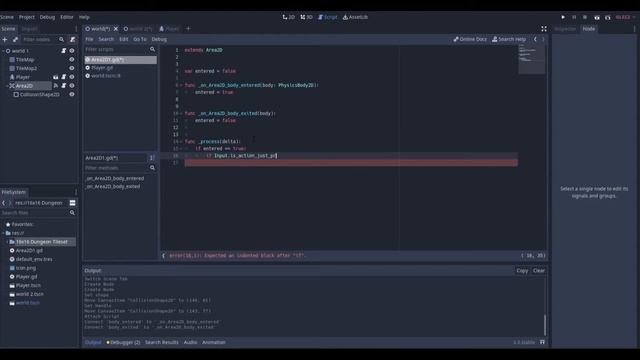Toggle visibility of Area2D node
This screenshot has width=640, height=360.
pos(72,86)
